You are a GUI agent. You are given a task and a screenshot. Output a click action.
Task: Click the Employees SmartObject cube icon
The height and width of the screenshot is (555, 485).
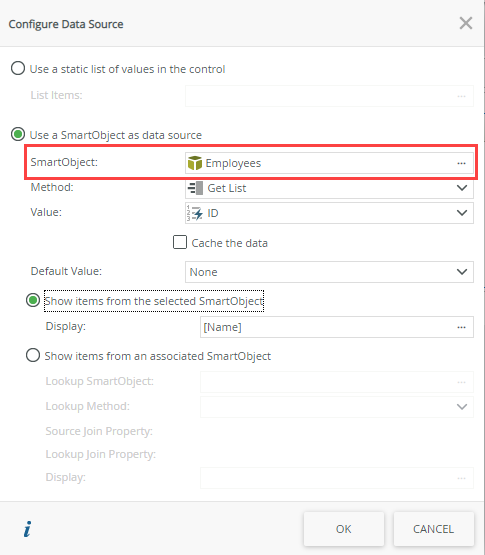(x=194, y=163)
